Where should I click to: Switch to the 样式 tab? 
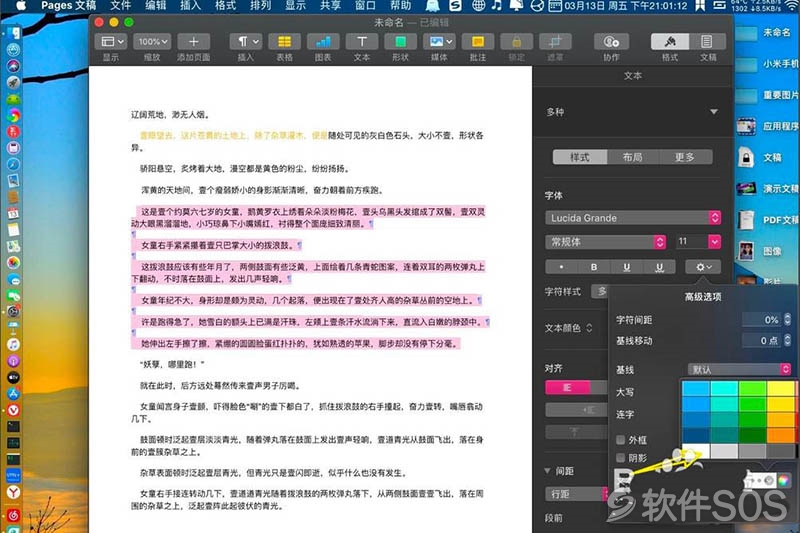coord(580,157)
